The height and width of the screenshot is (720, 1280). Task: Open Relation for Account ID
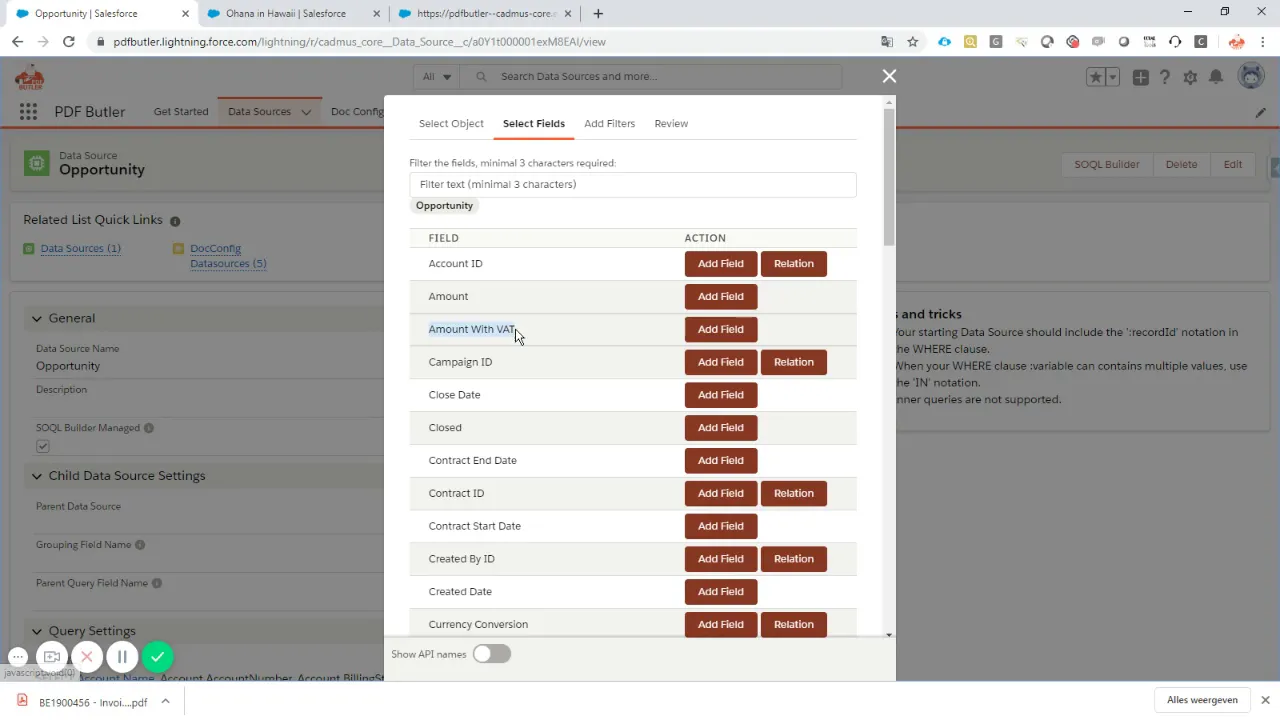[x=794, y=264]
